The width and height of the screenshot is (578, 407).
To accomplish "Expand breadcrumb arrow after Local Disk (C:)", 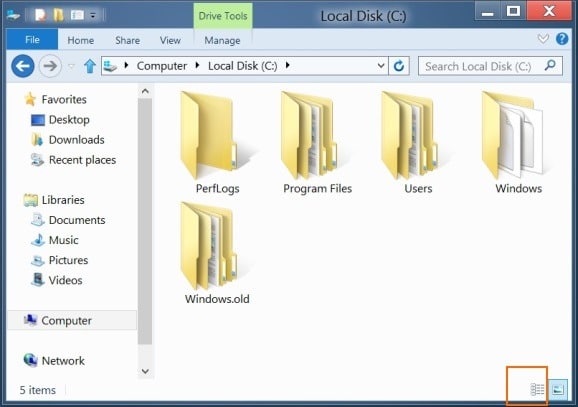I will point(288,65).
